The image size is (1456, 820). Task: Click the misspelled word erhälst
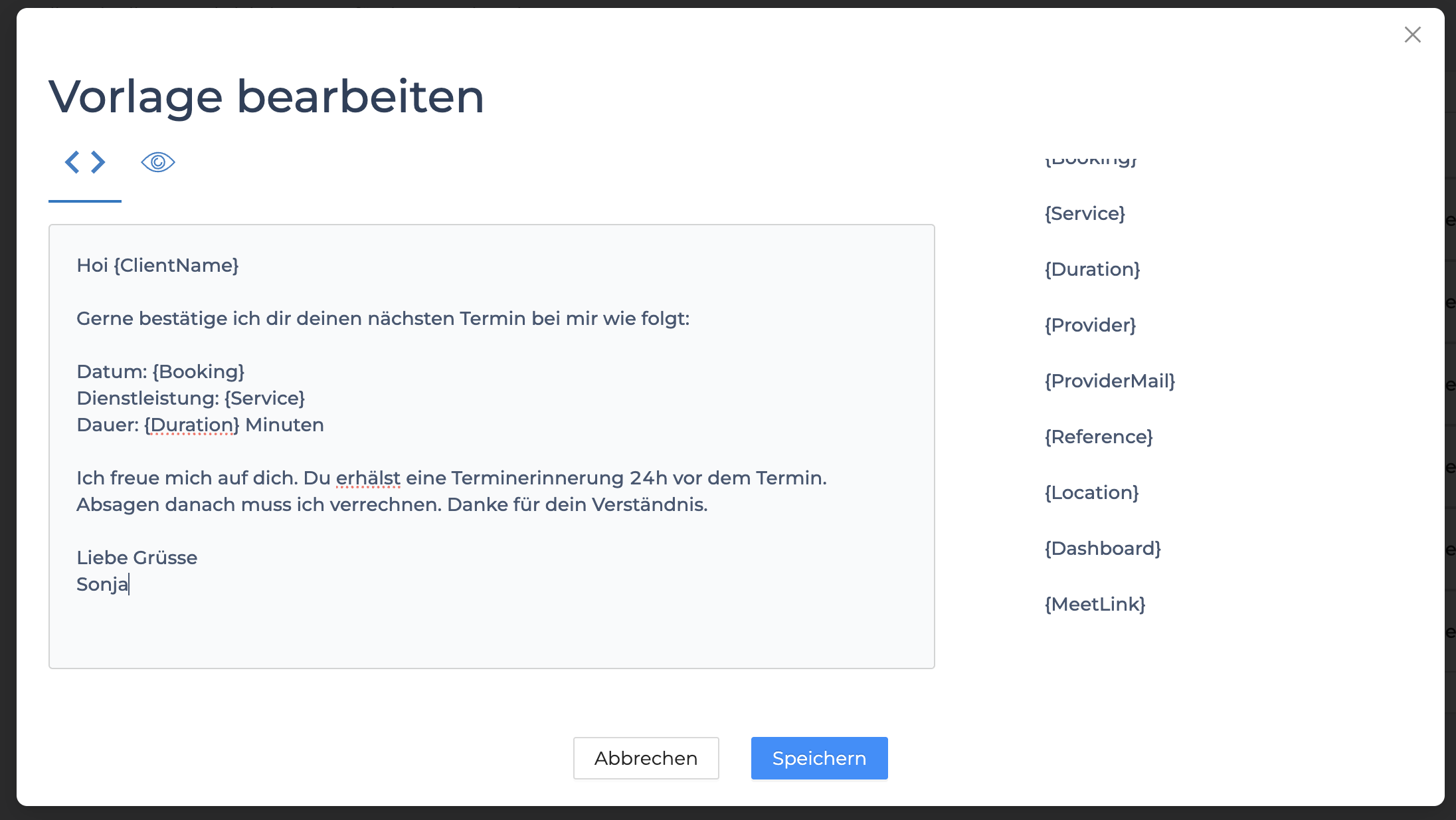click(368, 478)
